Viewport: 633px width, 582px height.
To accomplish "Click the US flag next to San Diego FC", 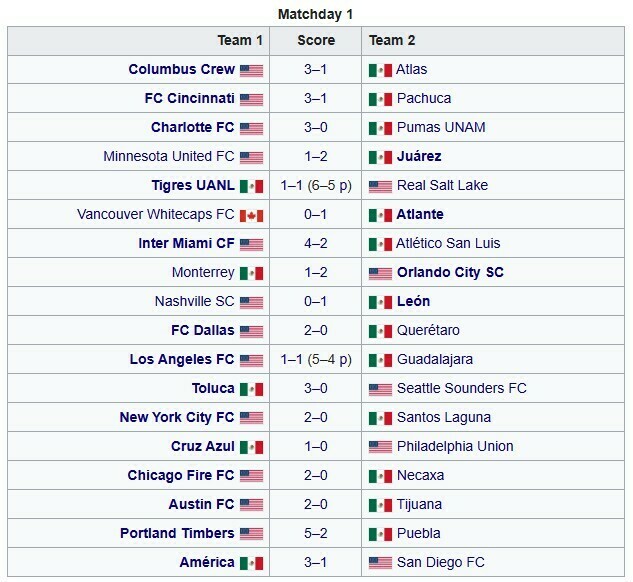I will (x=380, y=563).
